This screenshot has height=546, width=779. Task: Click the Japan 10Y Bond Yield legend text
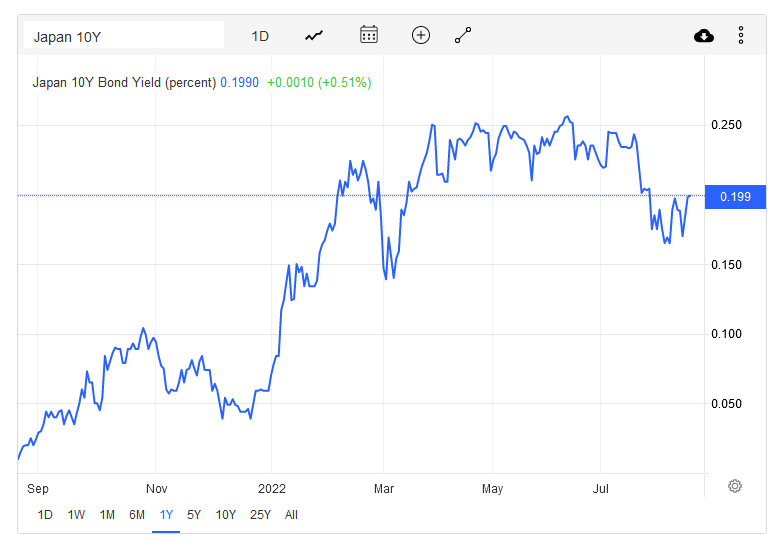pyautogui.click(x=124, y=82)
